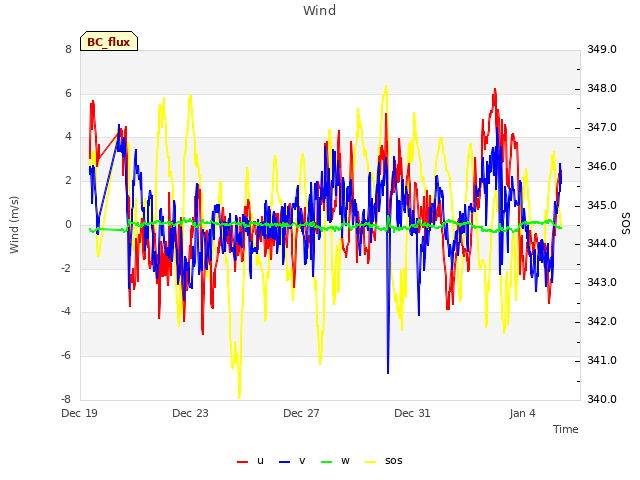Click the blue v legend color marker
640x480 pixels.
pyautogui.click(x=284, y=462)
